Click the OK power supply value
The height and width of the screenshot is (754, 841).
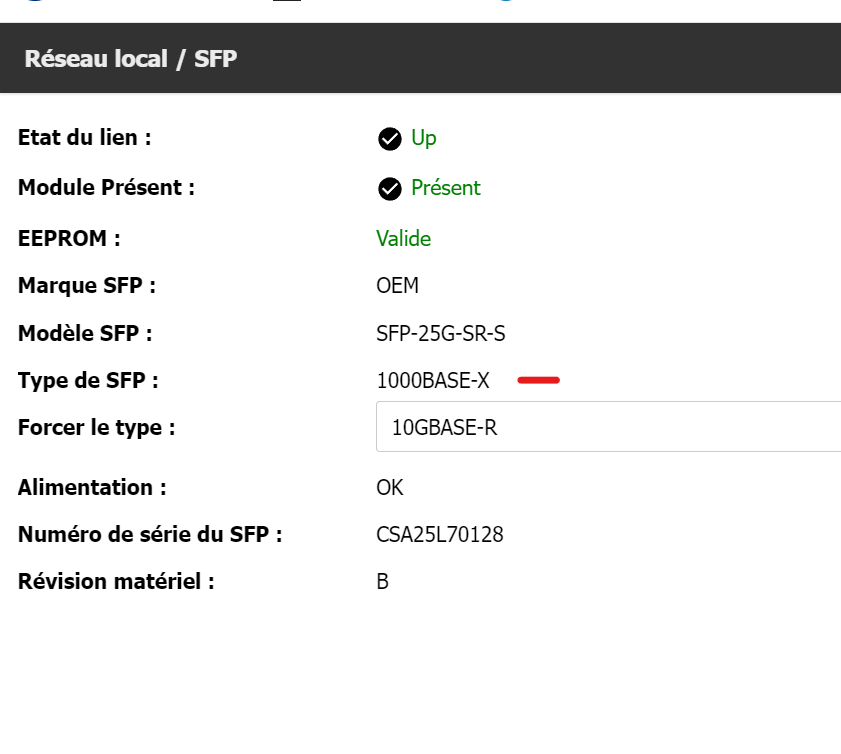(390, 488)
